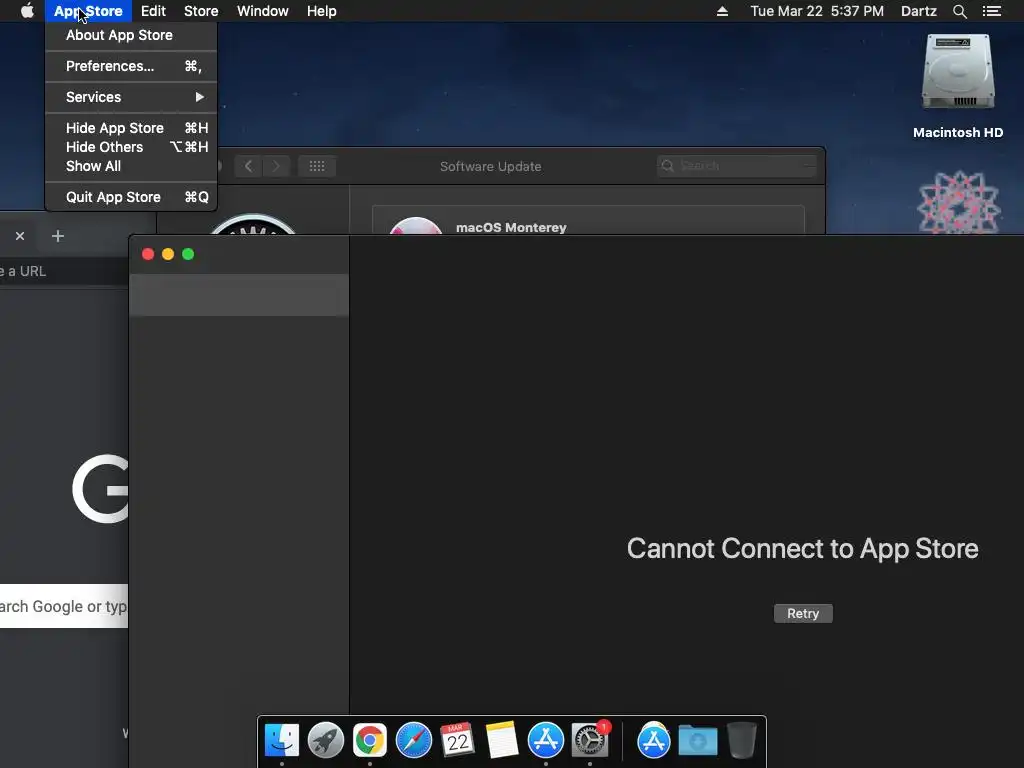
Task: Click the Google search box
Action: click(x=64, y=606)
